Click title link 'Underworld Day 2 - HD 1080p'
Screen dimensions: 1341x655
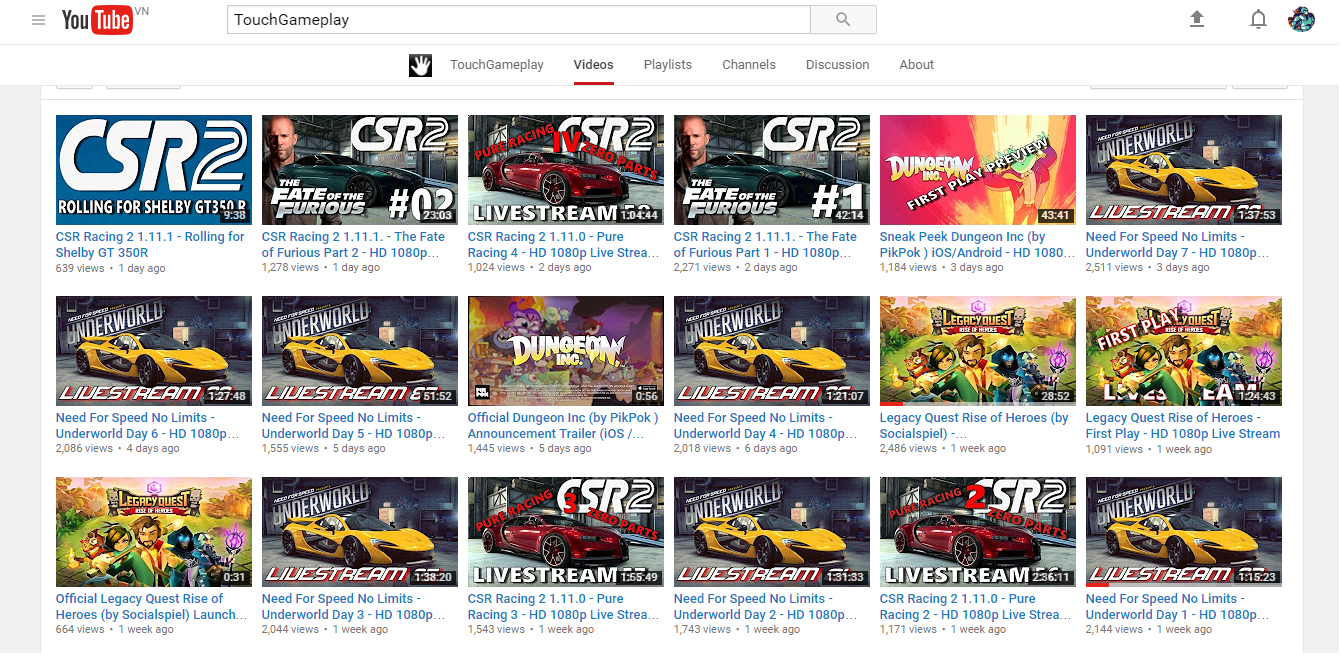(766, 607)
